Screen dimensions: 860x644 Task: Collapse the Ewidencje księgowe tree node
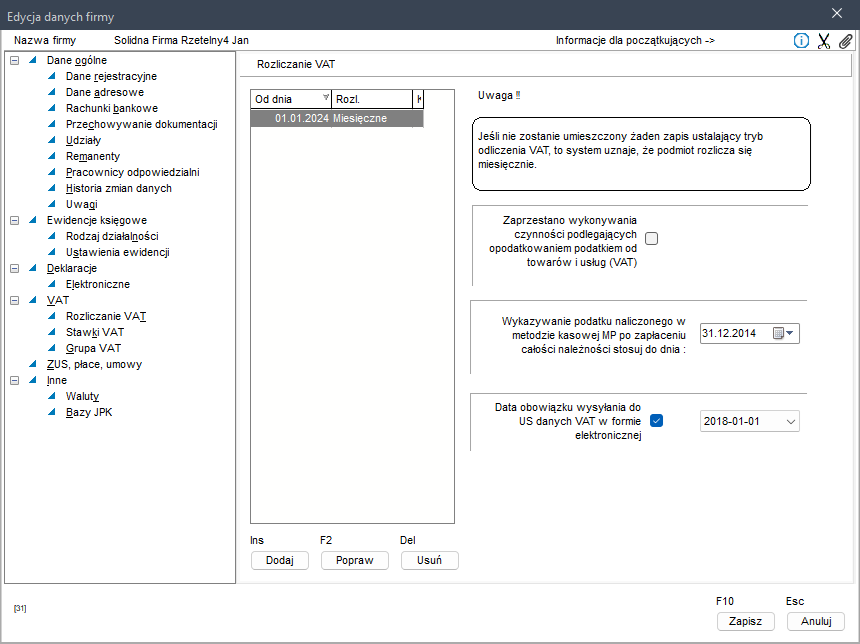coord(14,220)
